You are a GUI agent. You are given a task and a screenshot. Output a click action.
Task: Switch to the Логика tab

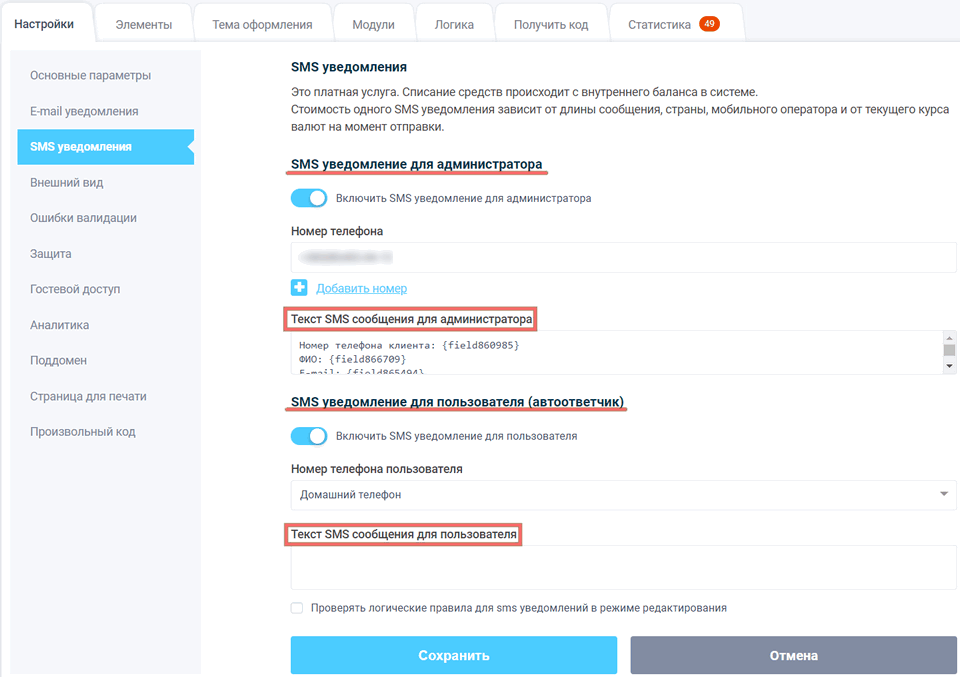(454, 20)
